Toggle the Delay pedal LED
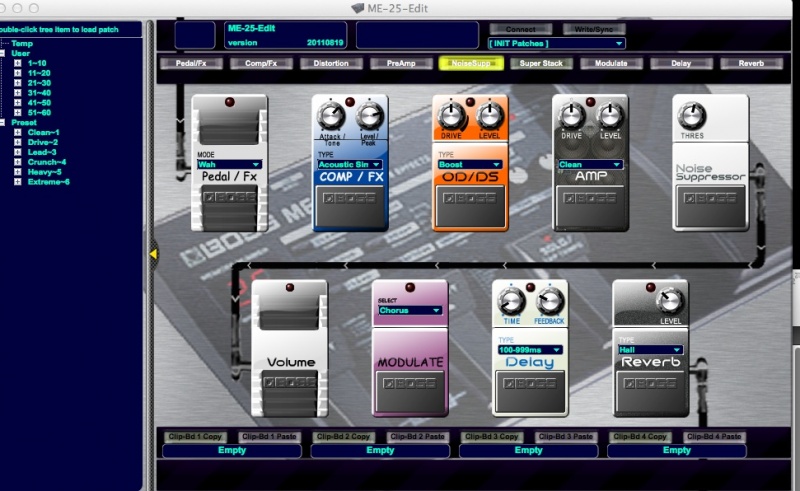The image size is (800, 491). click(530, 287)
